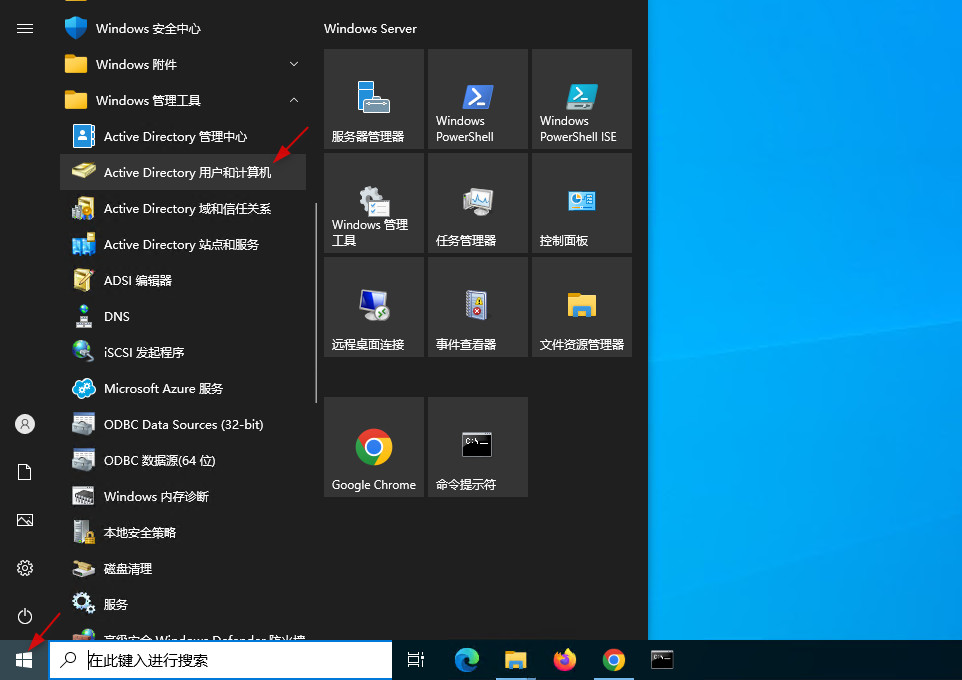Image resolution: width=962 pixels, height=680 pixels.
Task: Open 服务 from the admin tools list
Action: click(x=183, y=605)
